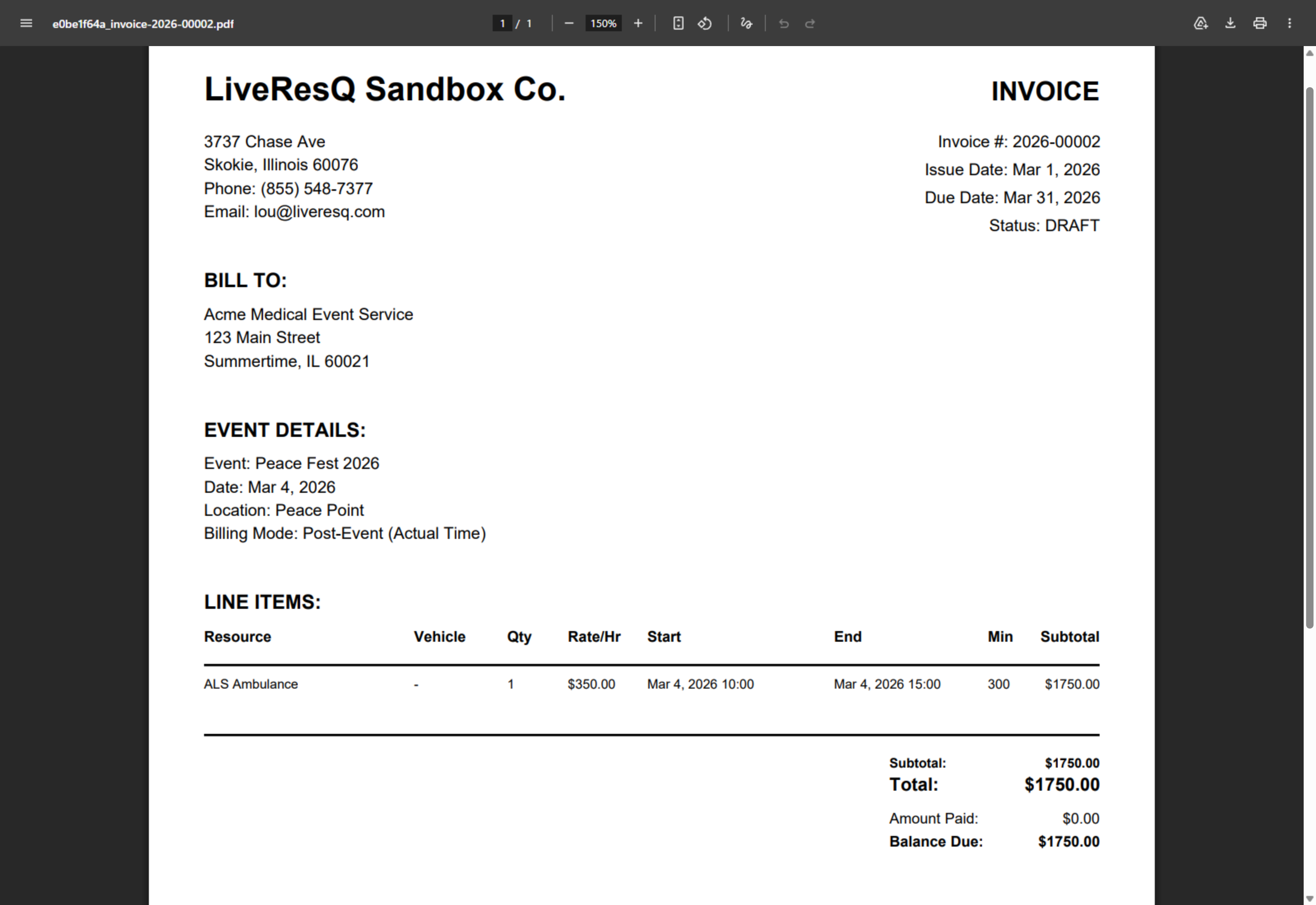Click the Rate/Hr column header

click(594, 637)
